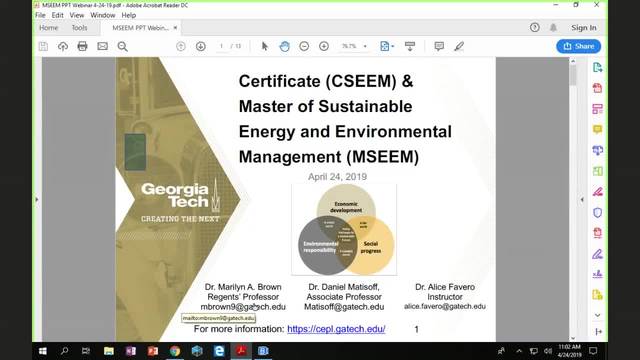Screen dimensions: 640x360
Task: Add a sticky note comment icon
Action: 439,46
